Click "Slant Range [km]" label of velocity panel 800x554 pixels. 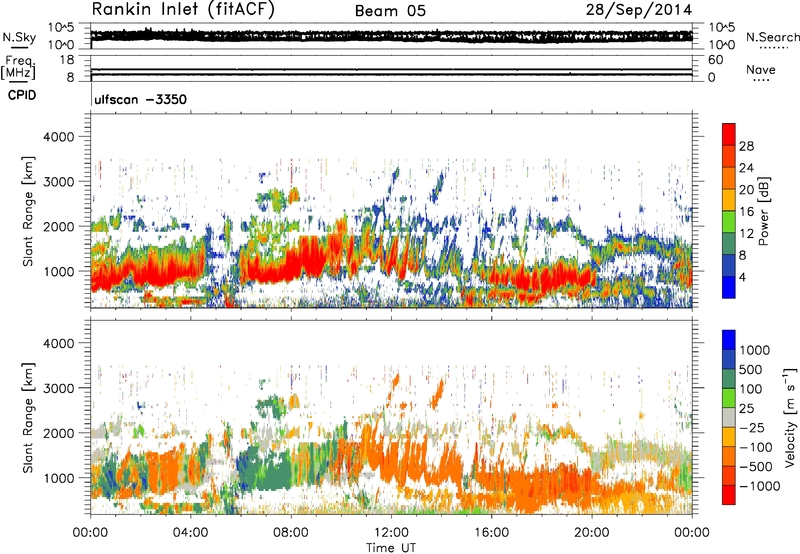coord(28,417)
